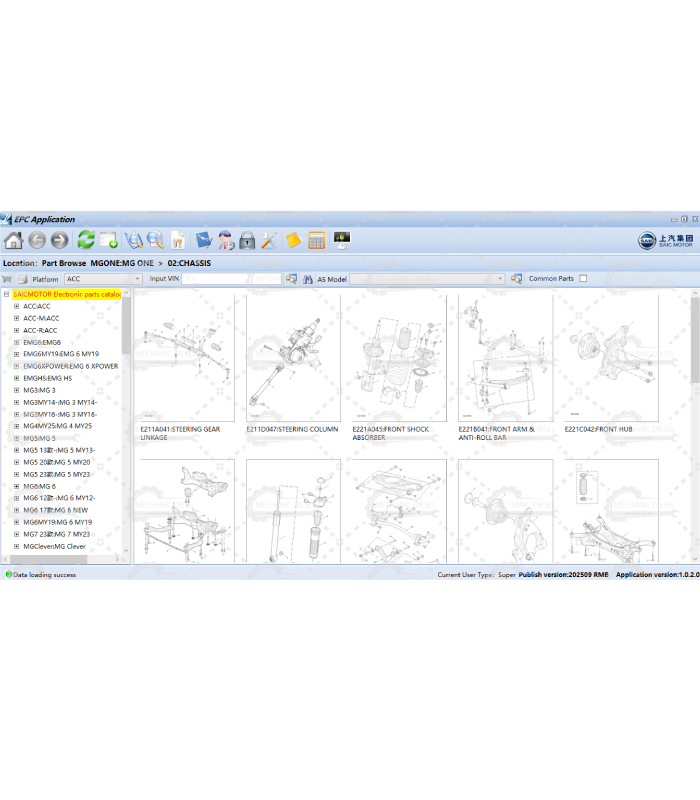
Task: Expand the MG3:MG 3 tree node
Action: click(16, 390)
